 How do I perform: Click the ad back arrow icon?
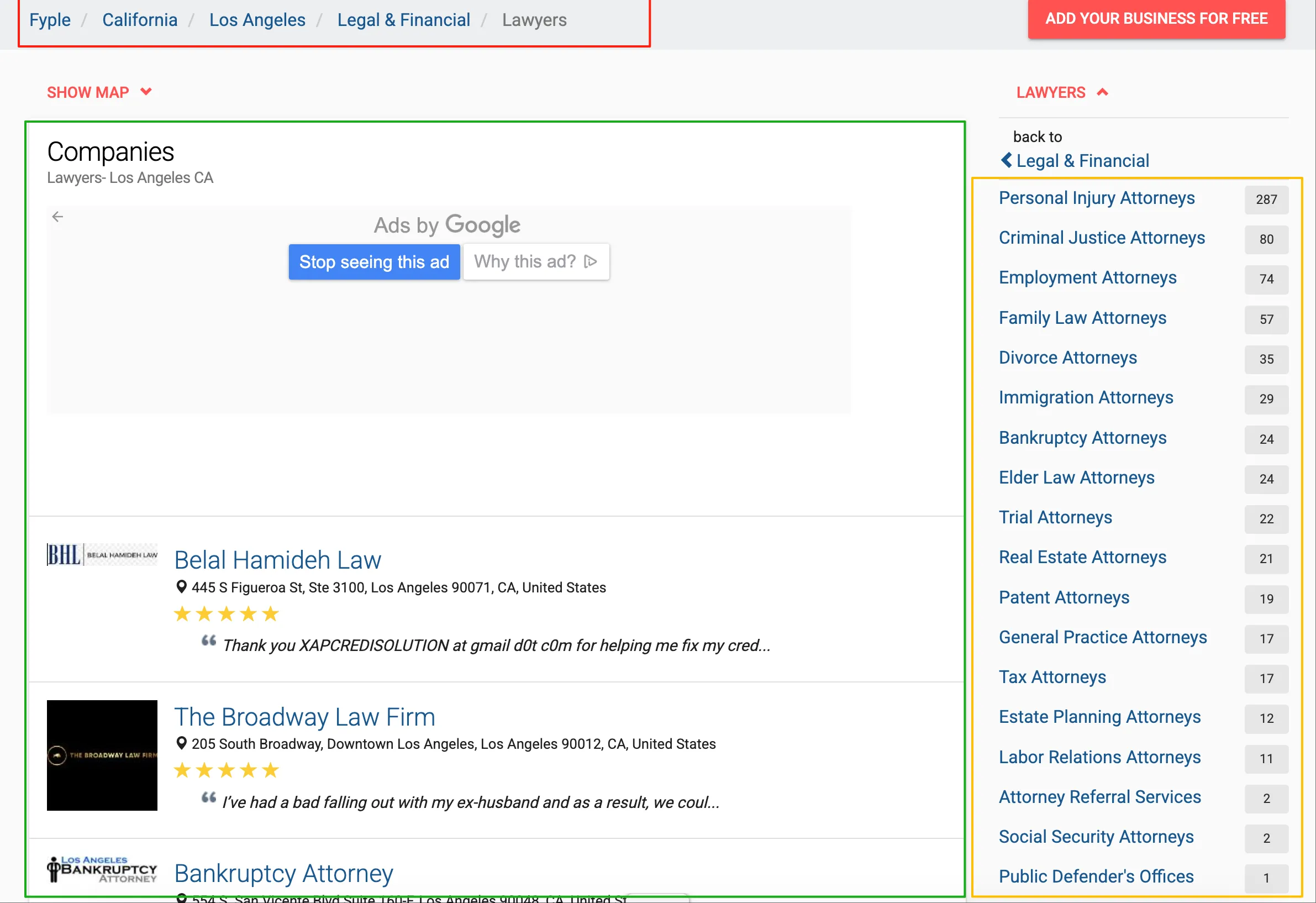coord(57,217)
